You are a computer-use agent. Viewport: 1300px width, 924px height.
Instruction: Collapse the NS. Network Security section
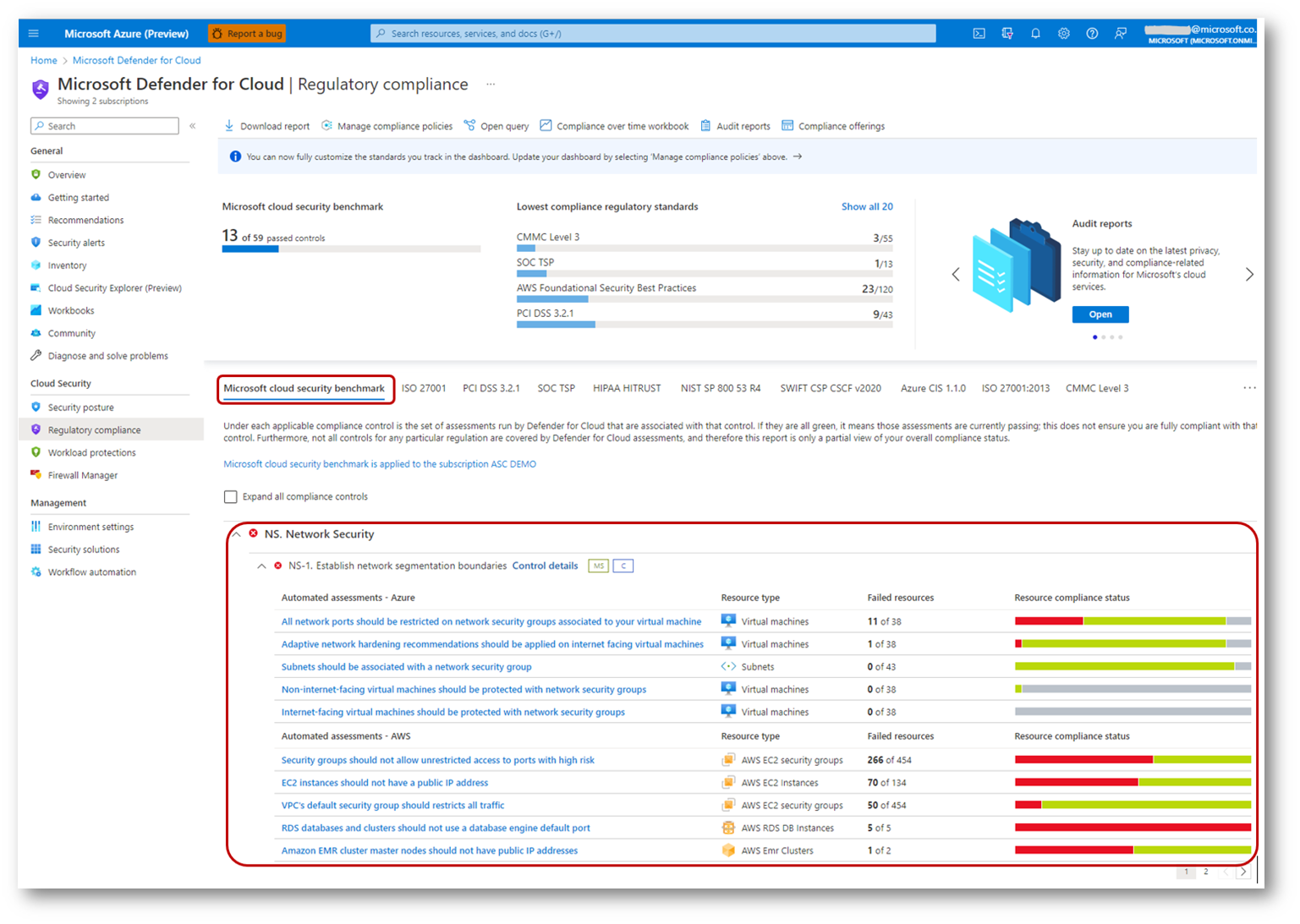[x=237, y=534]
